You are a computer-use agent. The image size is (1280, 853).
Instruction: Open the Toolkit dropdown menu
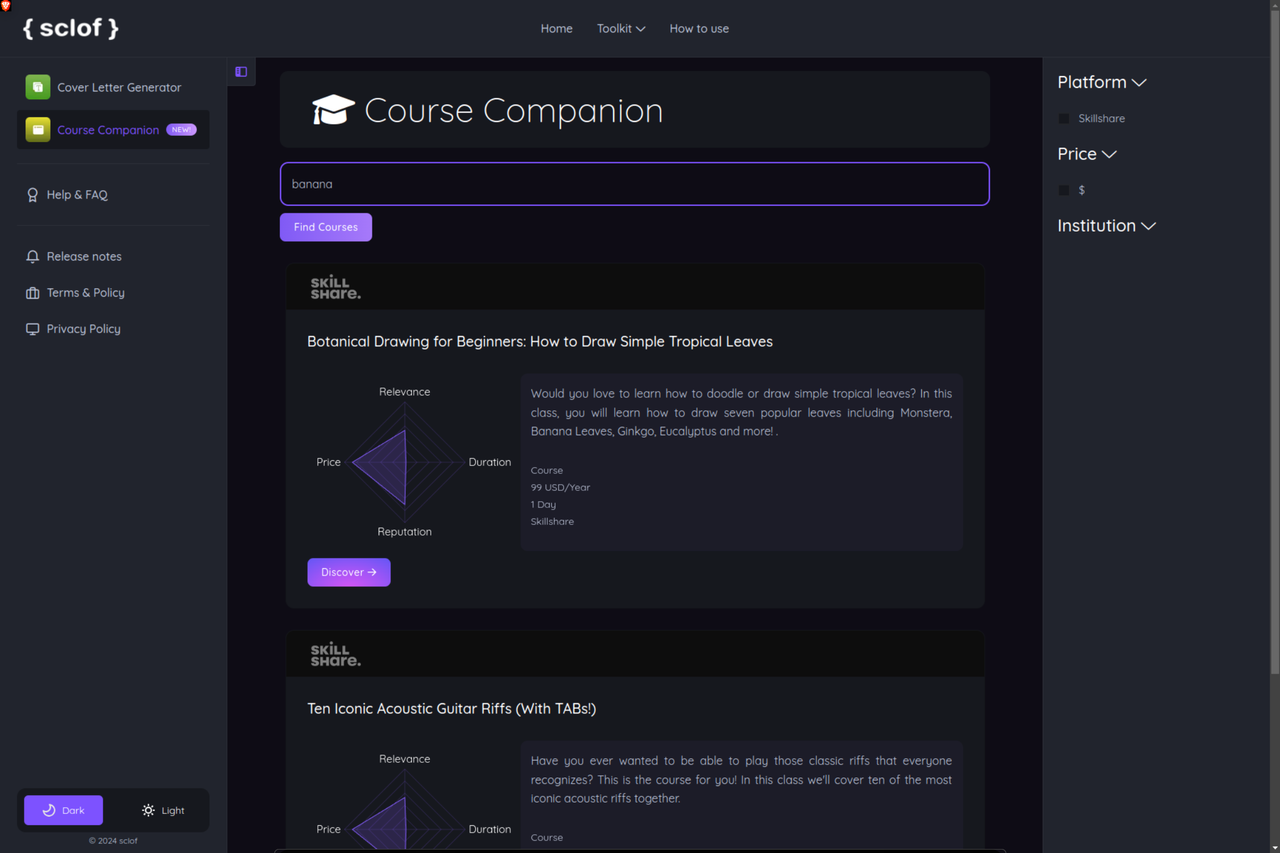point(621,29)
